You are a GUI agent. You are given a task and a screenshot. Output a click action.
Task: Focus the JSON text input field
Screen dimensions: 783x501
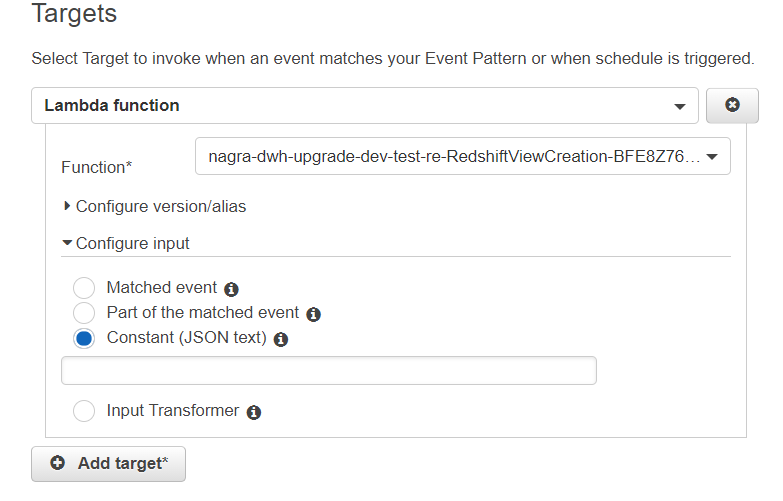(x=329, y=371)
